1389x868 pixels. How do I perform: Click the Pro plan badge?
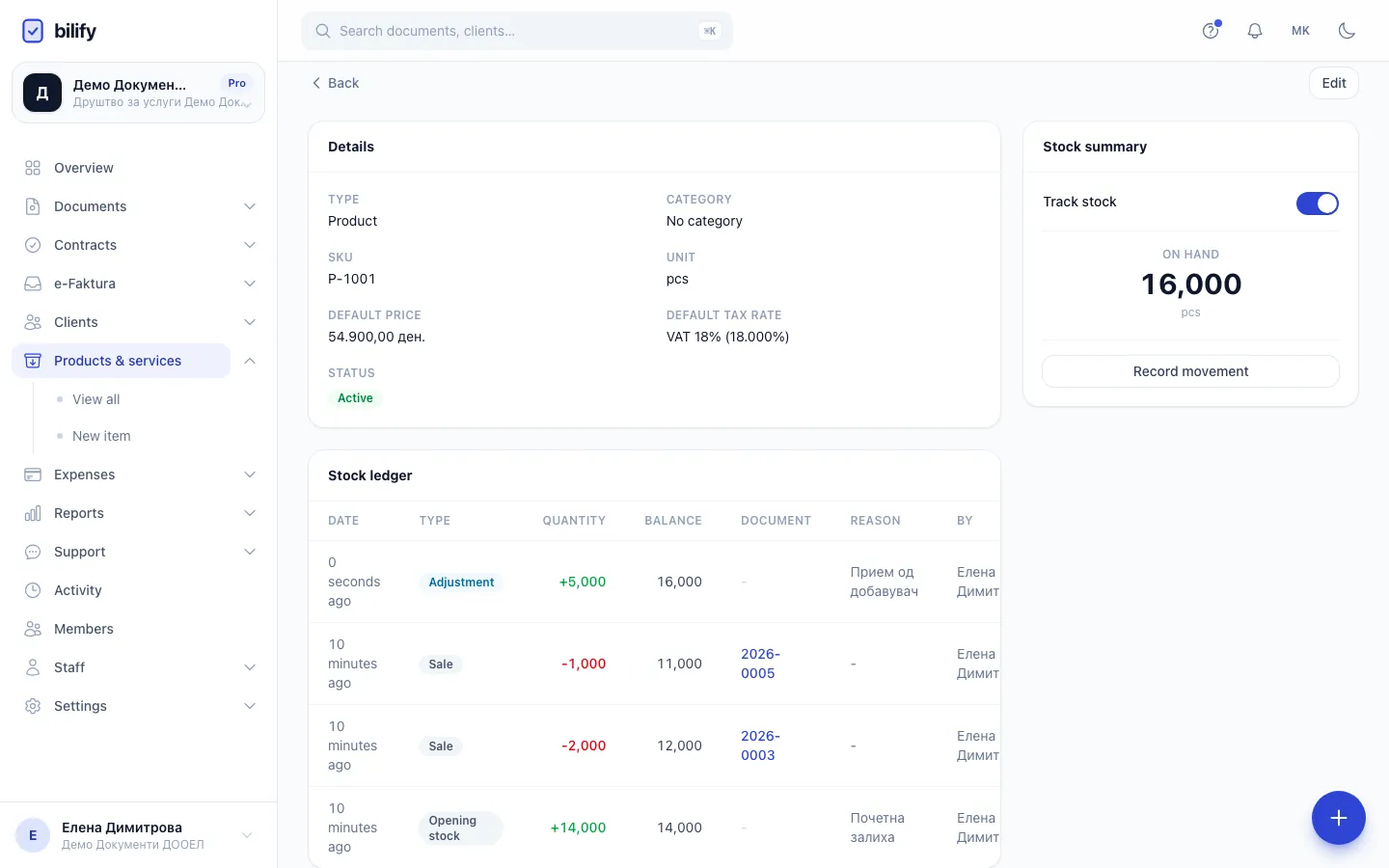(236, 83)
